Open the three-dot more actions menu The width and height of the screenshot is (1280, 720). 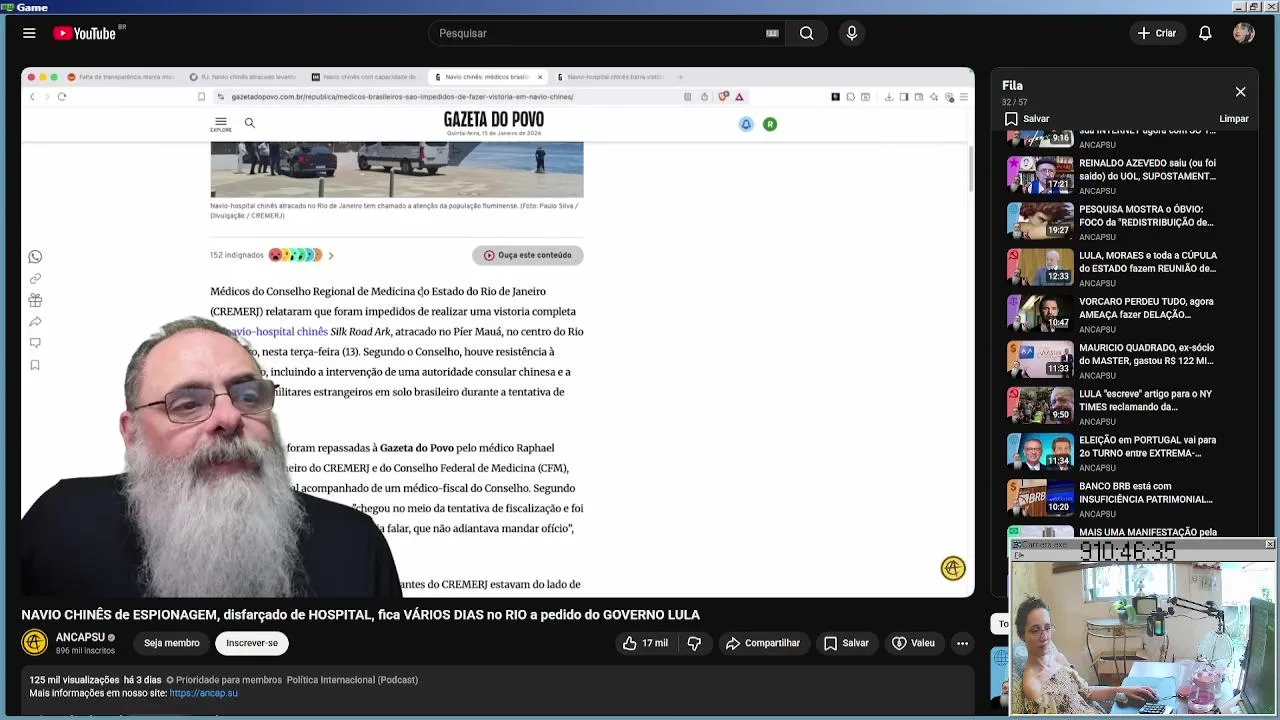pos(962,643)
